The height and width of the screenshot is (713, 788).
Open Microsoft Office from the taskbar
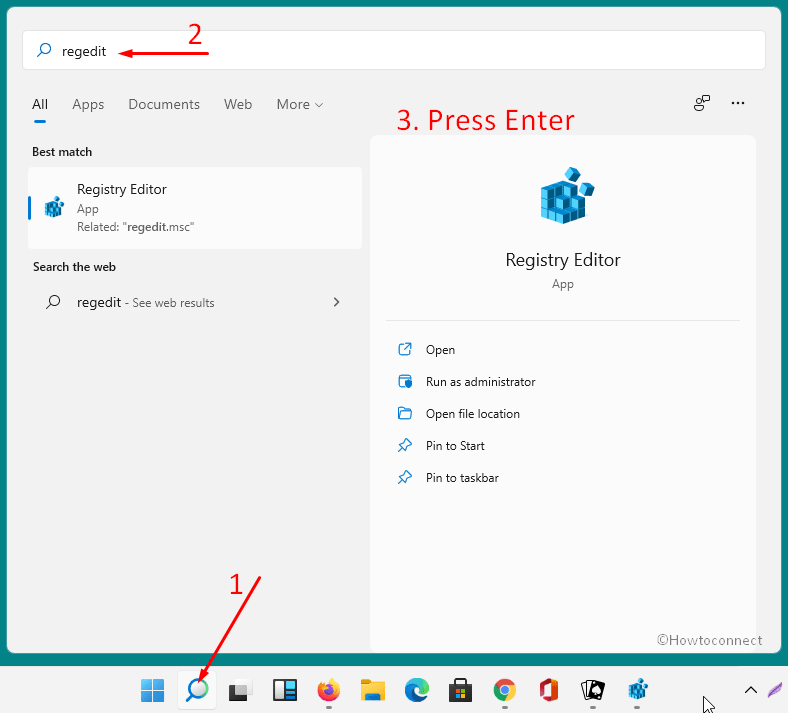pos(549,690)
